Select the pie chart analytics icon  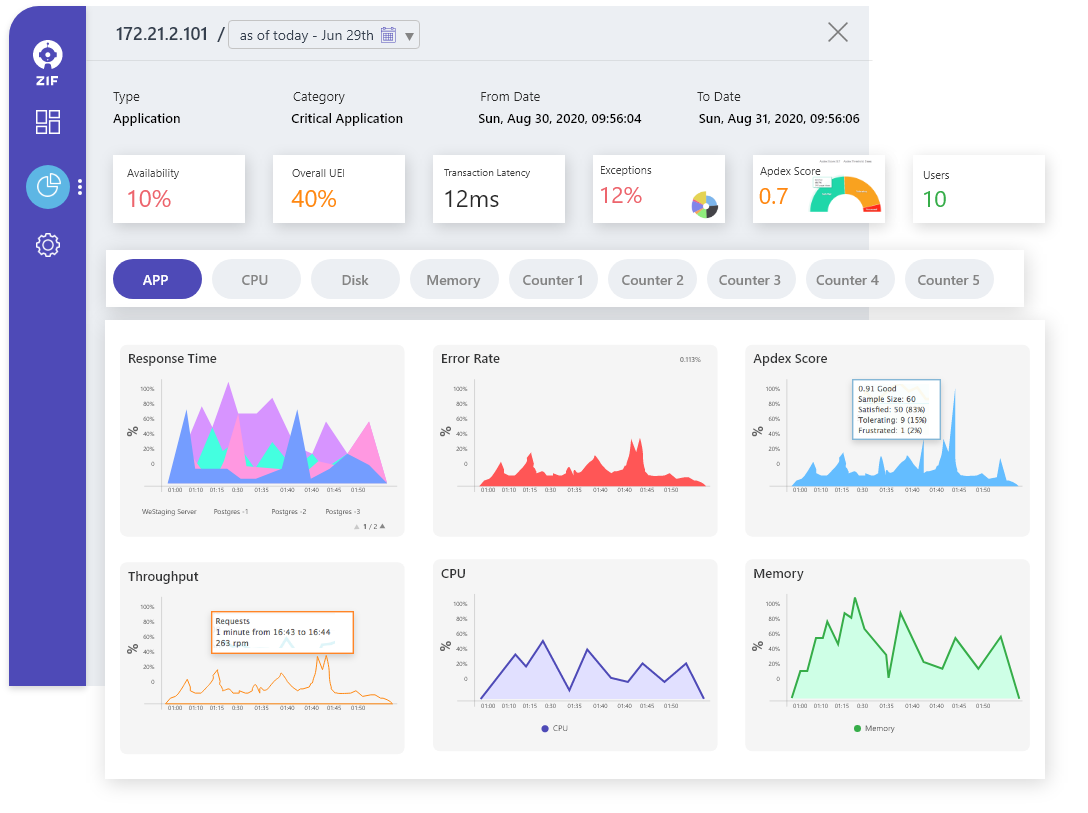pos(47,187)
